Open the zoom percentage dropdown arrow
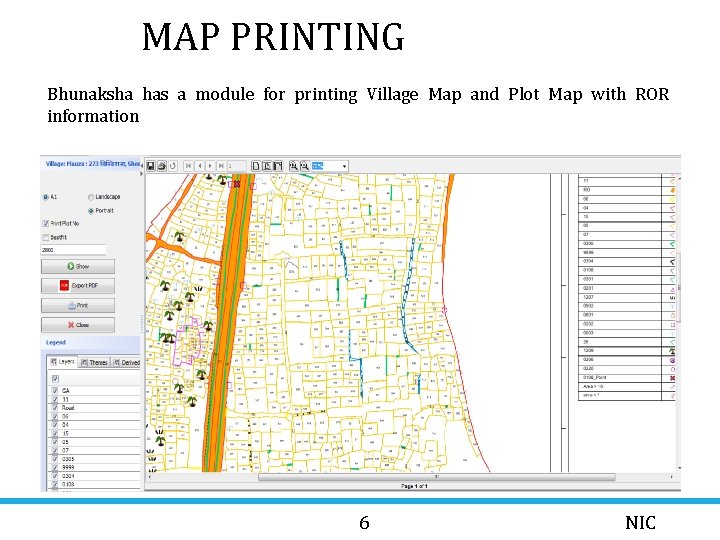Screen dimensions: 720x540 coord(344,166)
